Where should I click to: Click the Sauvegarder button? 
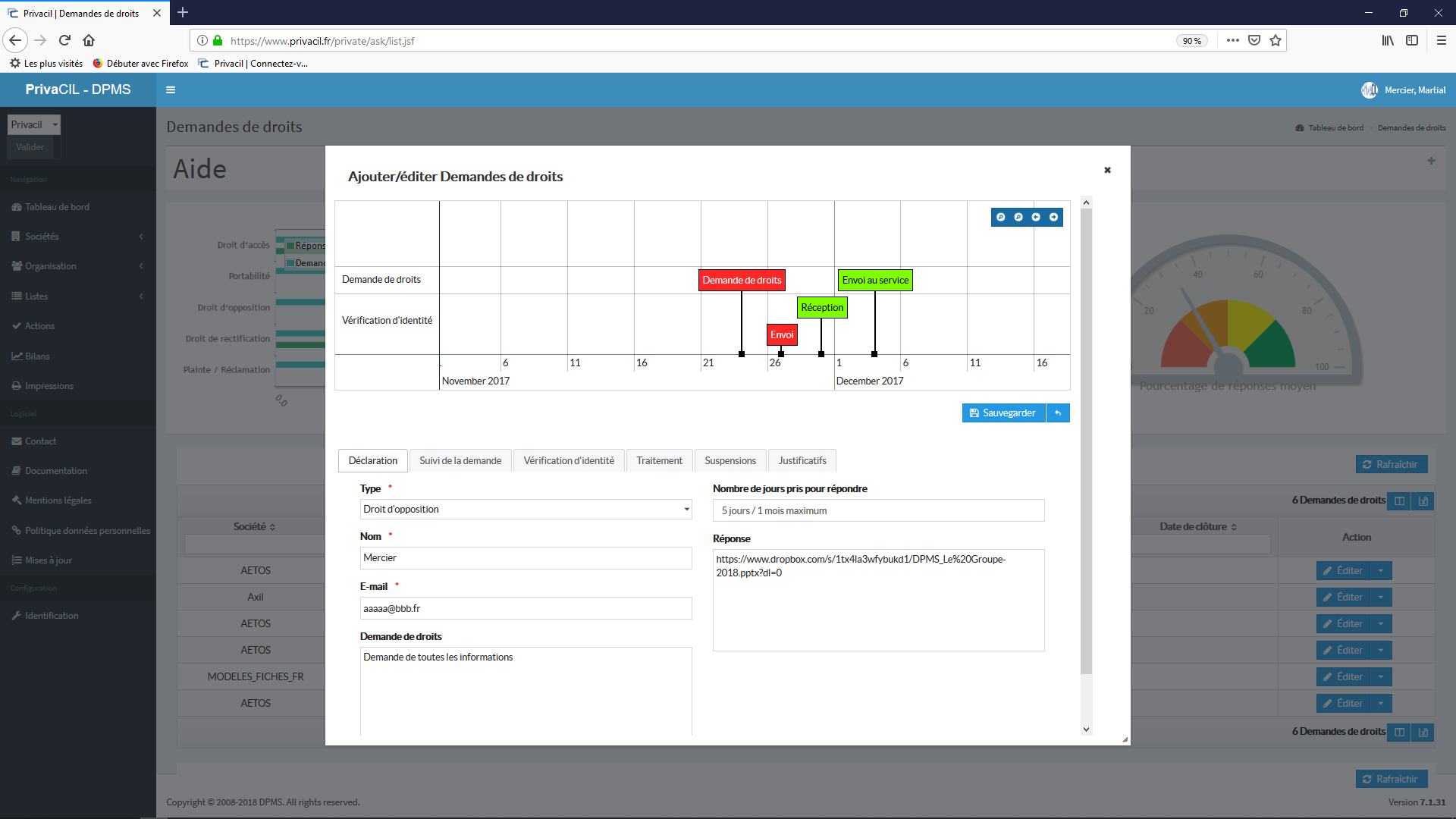pos(1002,413)
